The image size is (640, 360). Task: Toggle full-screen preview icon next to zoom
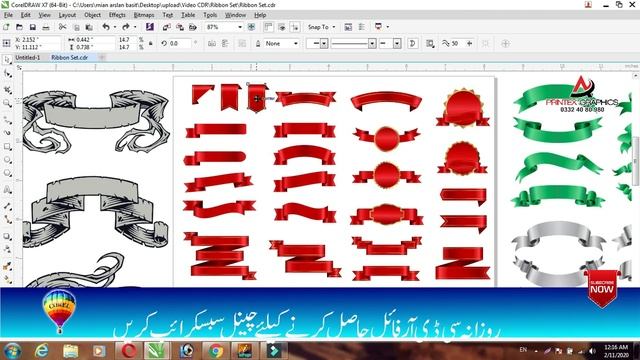tap(252, 27)
